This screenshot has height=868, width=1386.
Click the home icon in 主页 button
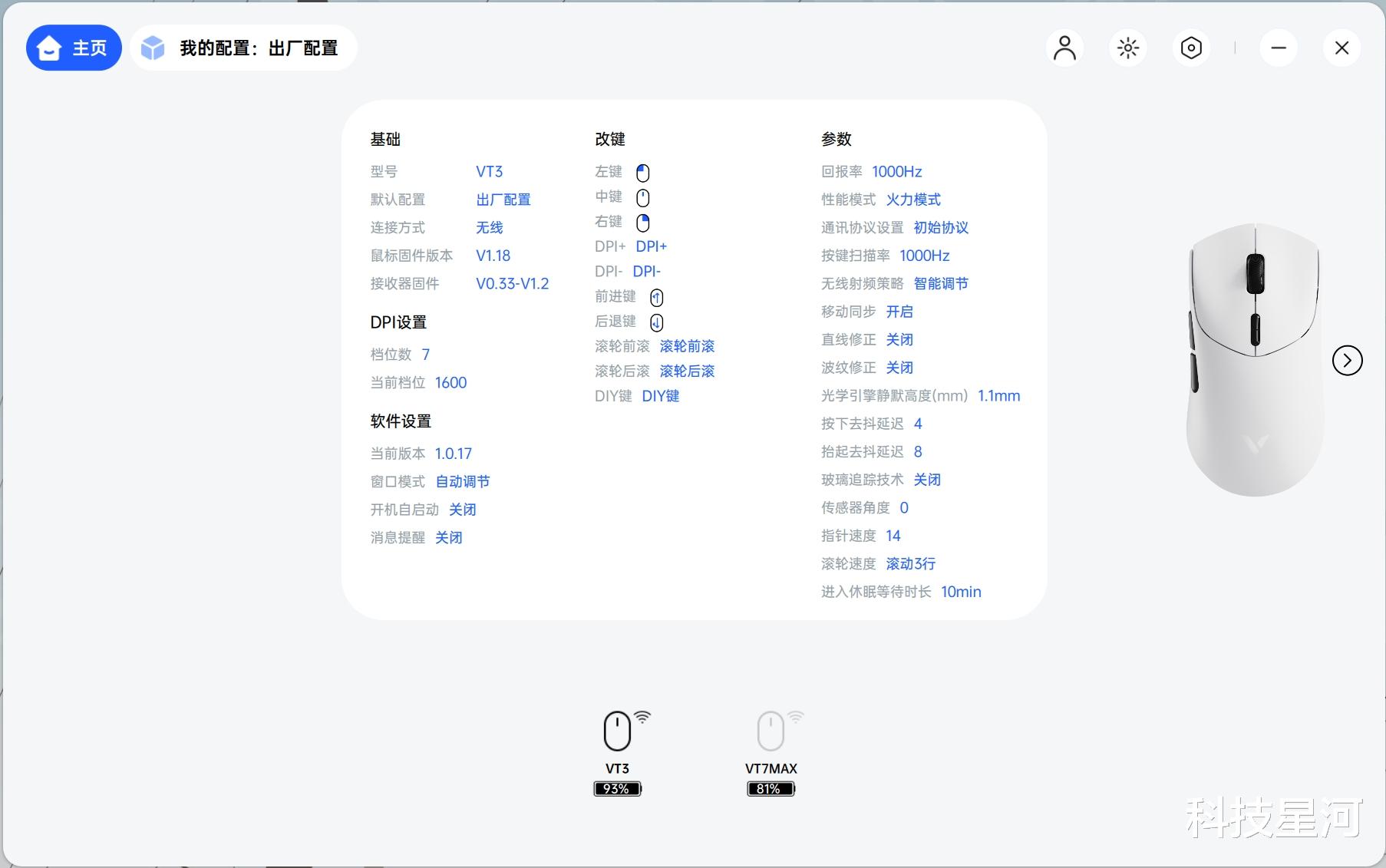(x=49, y=48)
